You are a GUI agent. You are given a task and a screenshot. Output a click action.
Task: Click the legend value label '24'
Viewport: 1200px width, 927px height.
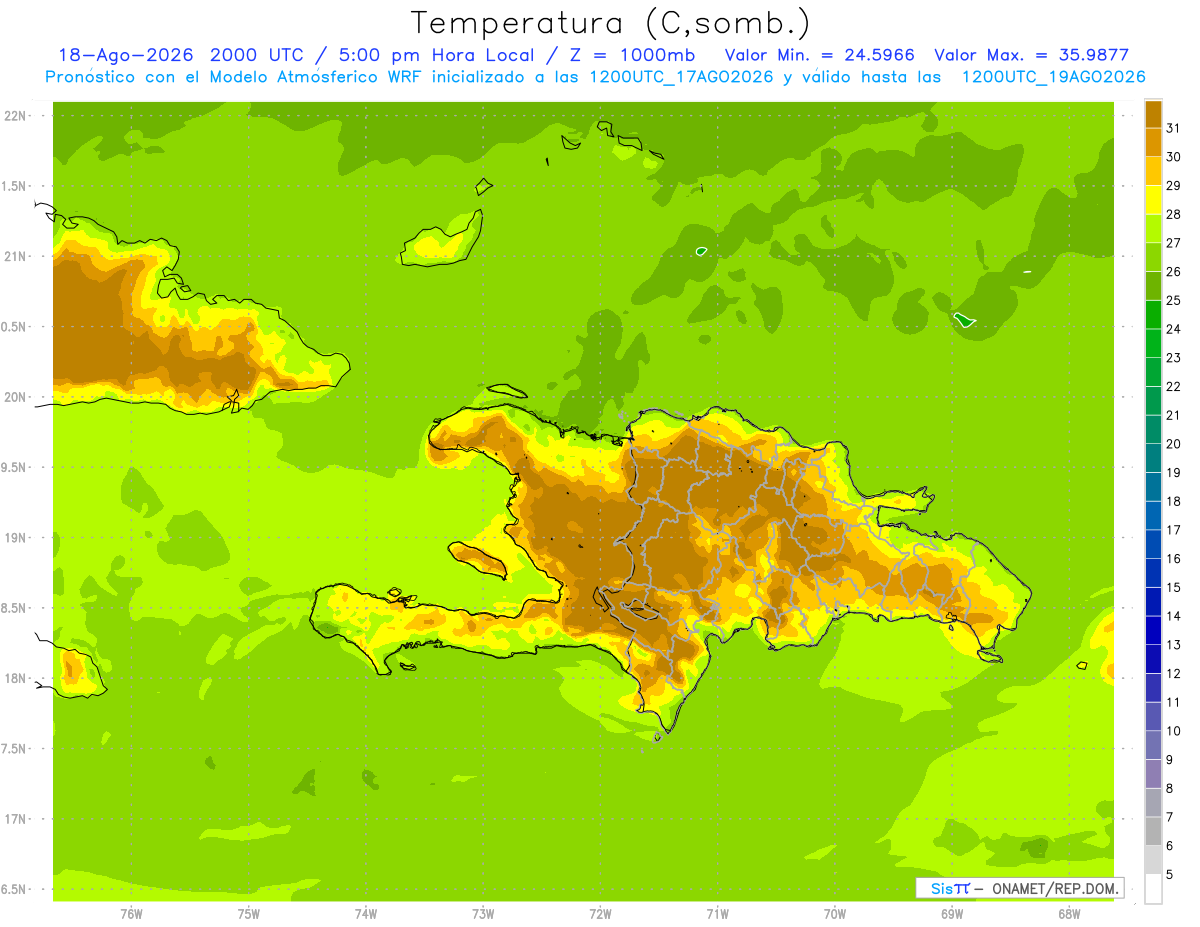point(1173,329)
